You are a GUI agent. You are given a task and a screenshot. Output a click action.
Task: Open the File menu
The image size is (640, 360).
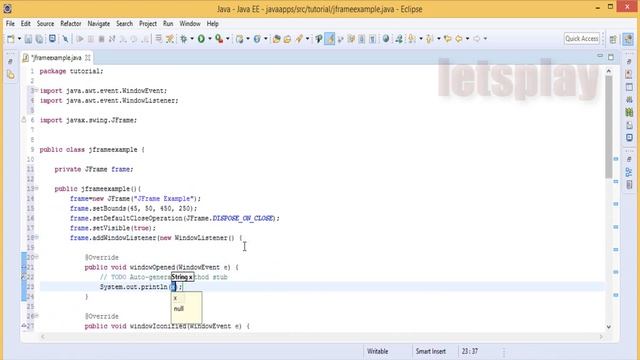(10, 24)
